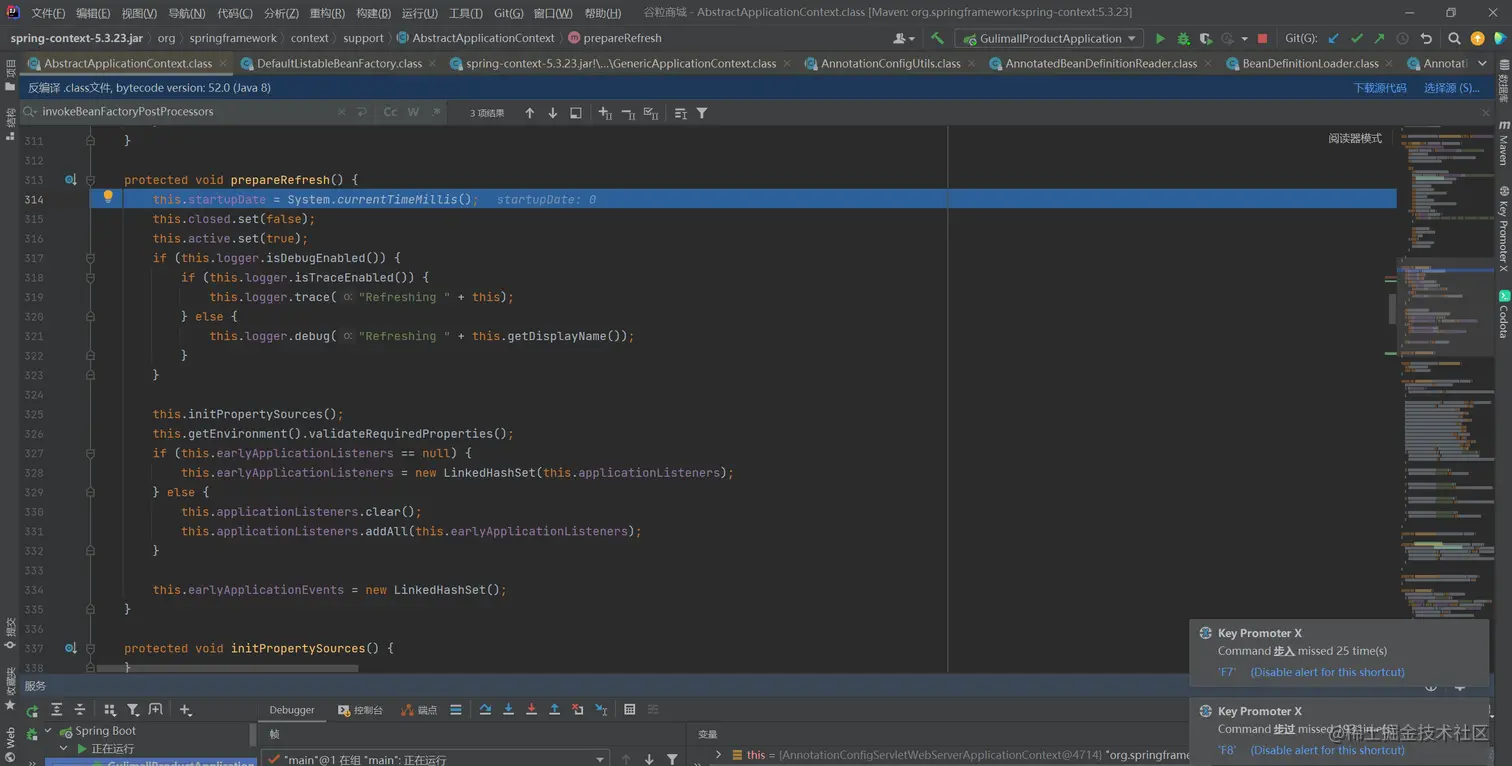Click the Git update project arrow
1512x766 pixels.
tap(1333, 38)
